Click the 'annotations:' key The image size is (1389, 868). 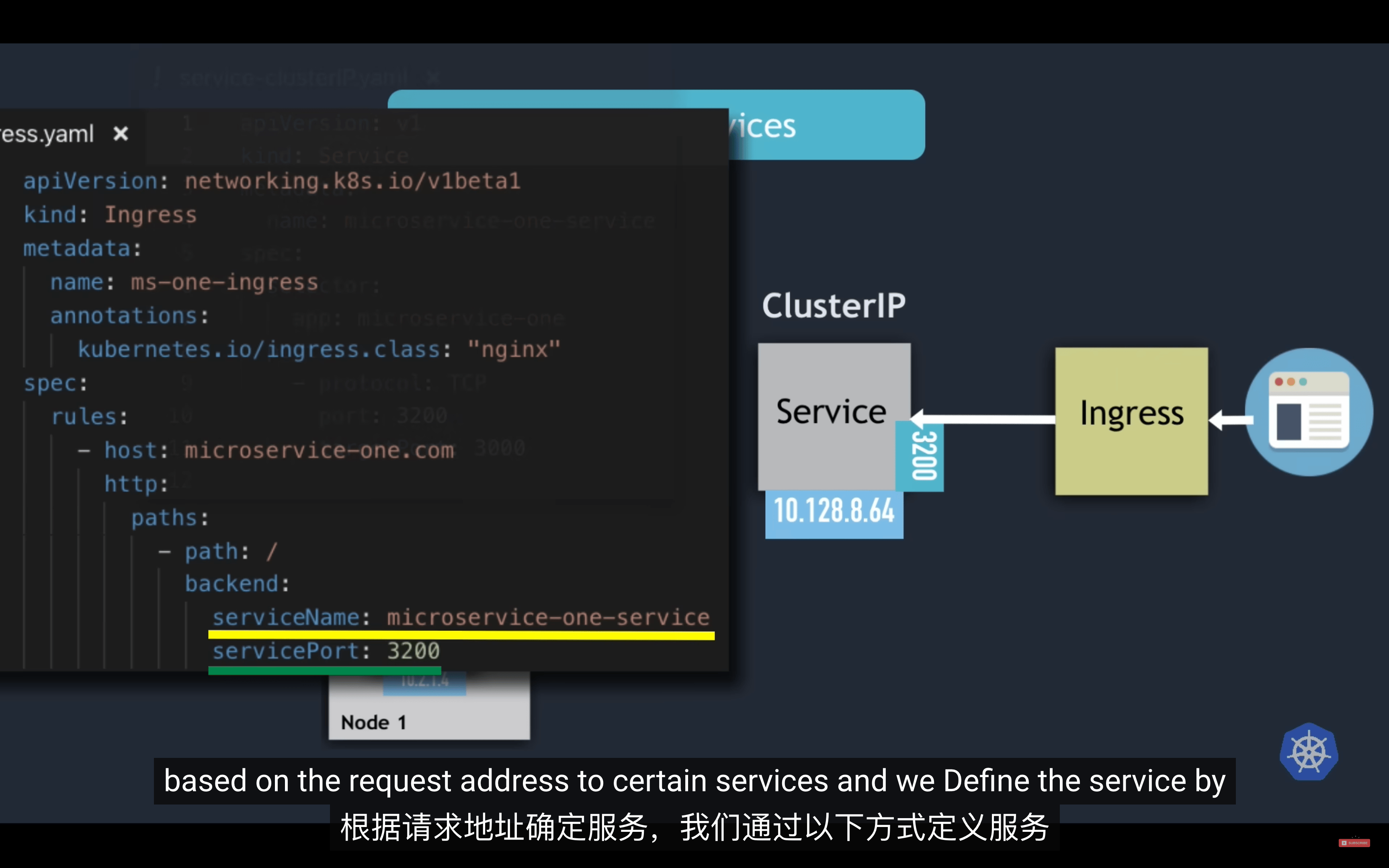pyautogui.click(x=130, y=316)
